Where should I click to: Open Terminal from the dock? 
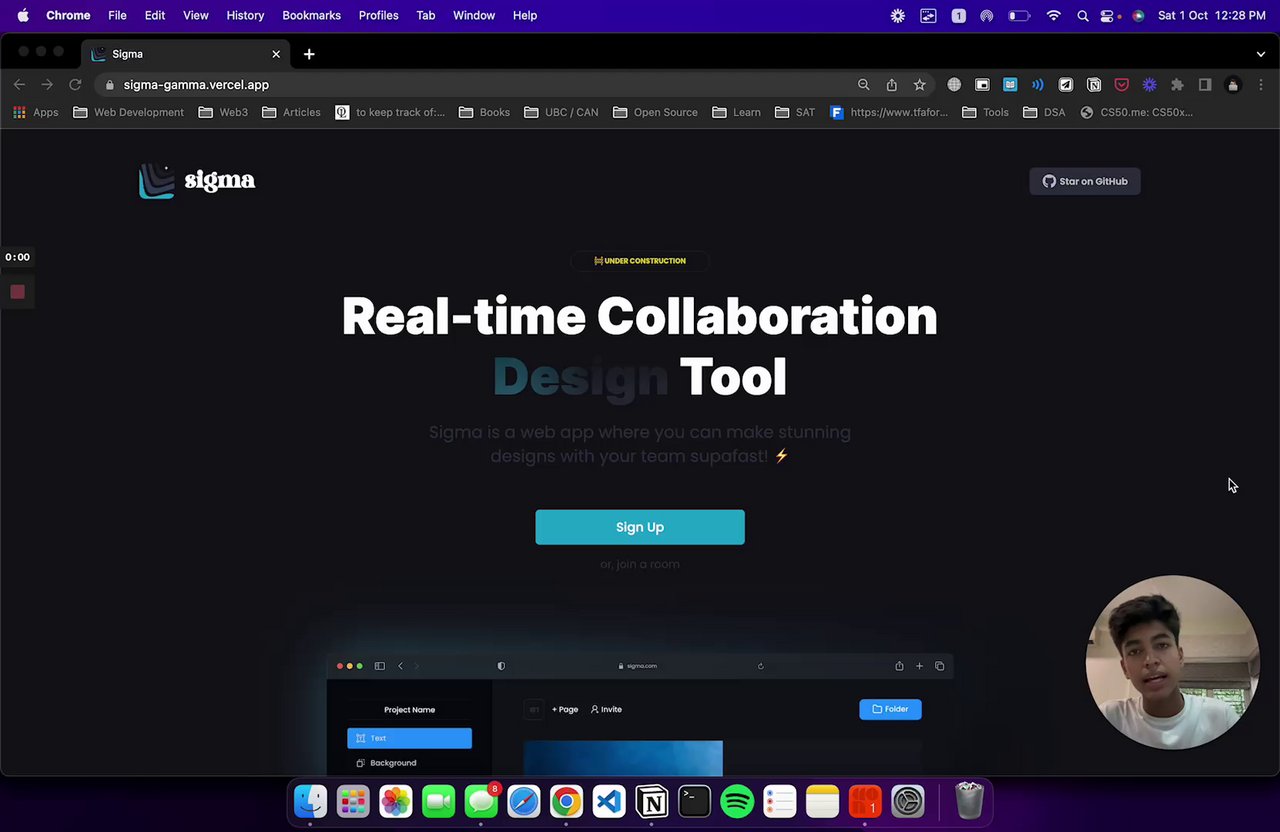point(694,801)
